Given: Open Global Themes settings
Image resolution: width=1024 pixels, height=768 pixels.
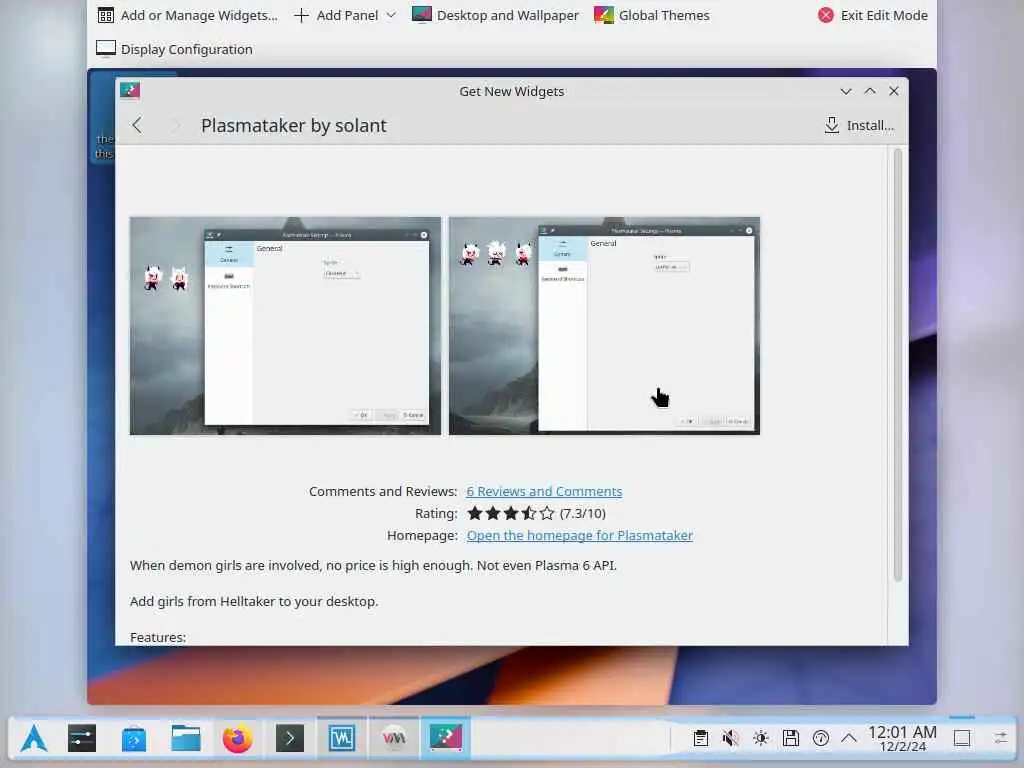Looking at the screenshot, I should click(652, 15).
